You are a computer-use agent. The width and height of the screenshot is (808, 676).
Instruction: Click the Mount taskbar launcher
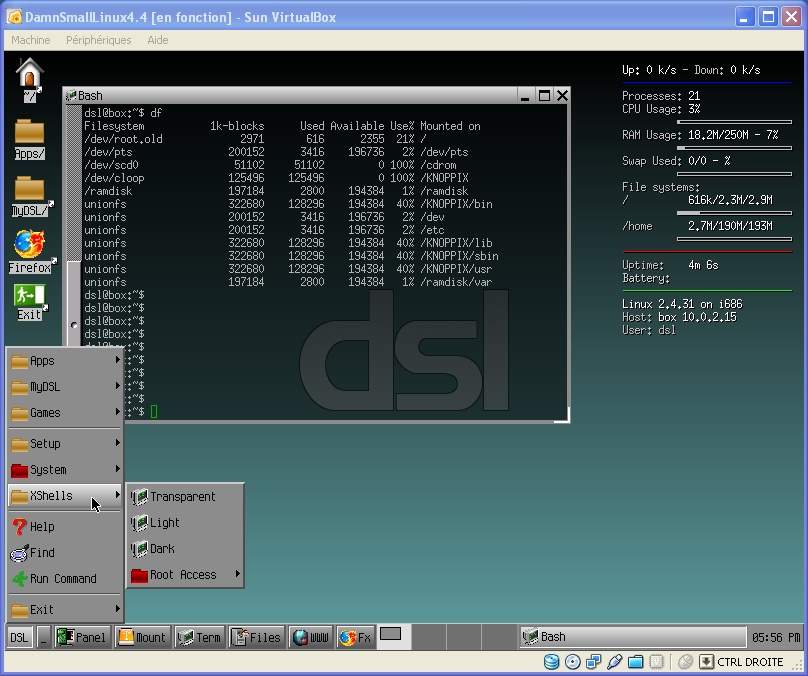143,637
